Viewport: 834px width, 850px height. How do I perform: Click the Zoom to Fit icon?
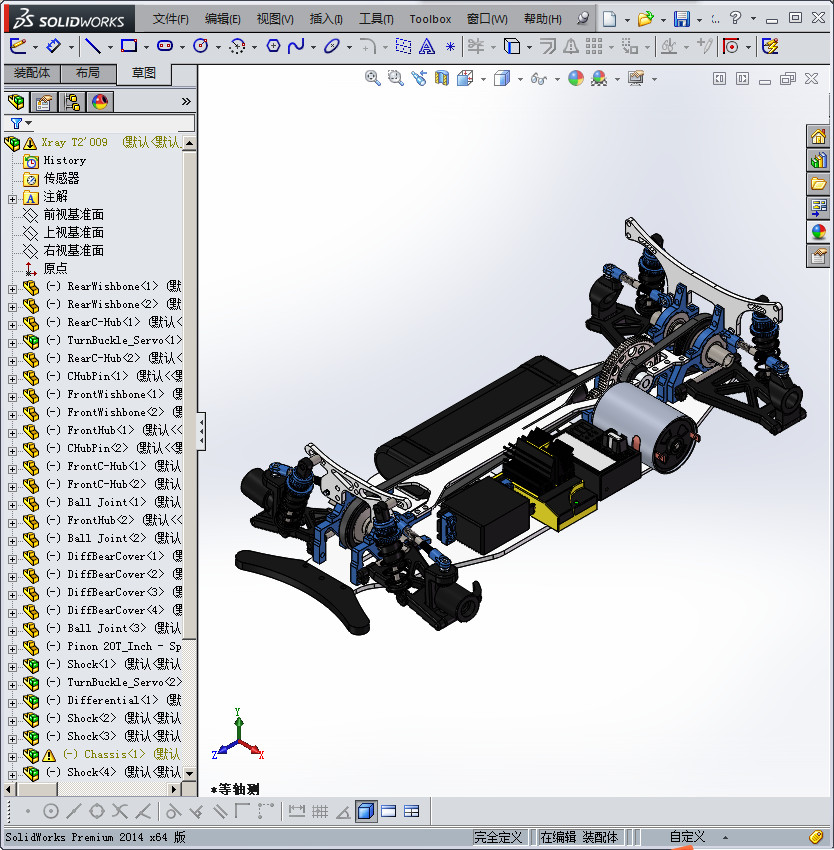pyautogui.click(x=373, y=79)
